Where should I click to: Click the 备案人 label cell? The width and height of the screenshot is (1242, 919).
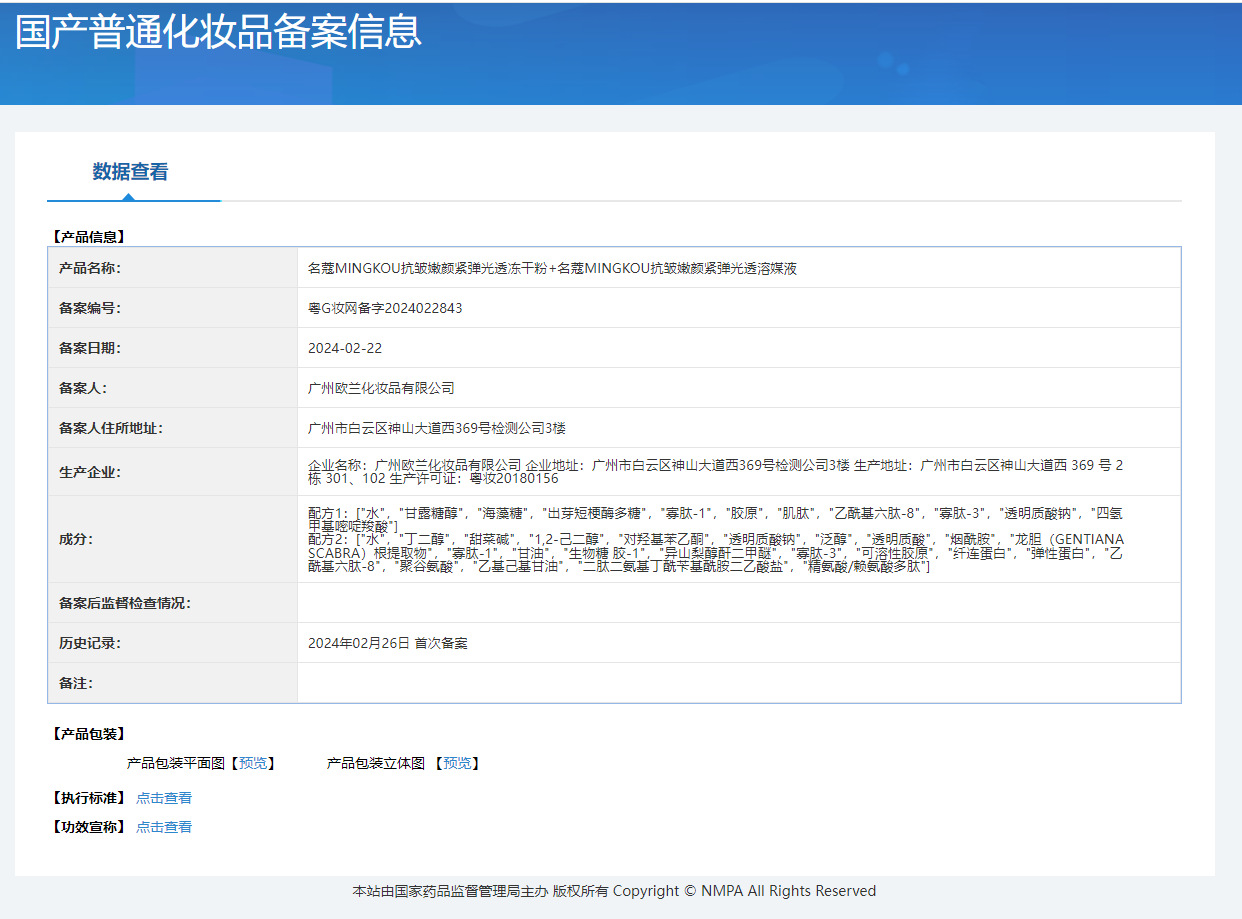click(173, 388)
